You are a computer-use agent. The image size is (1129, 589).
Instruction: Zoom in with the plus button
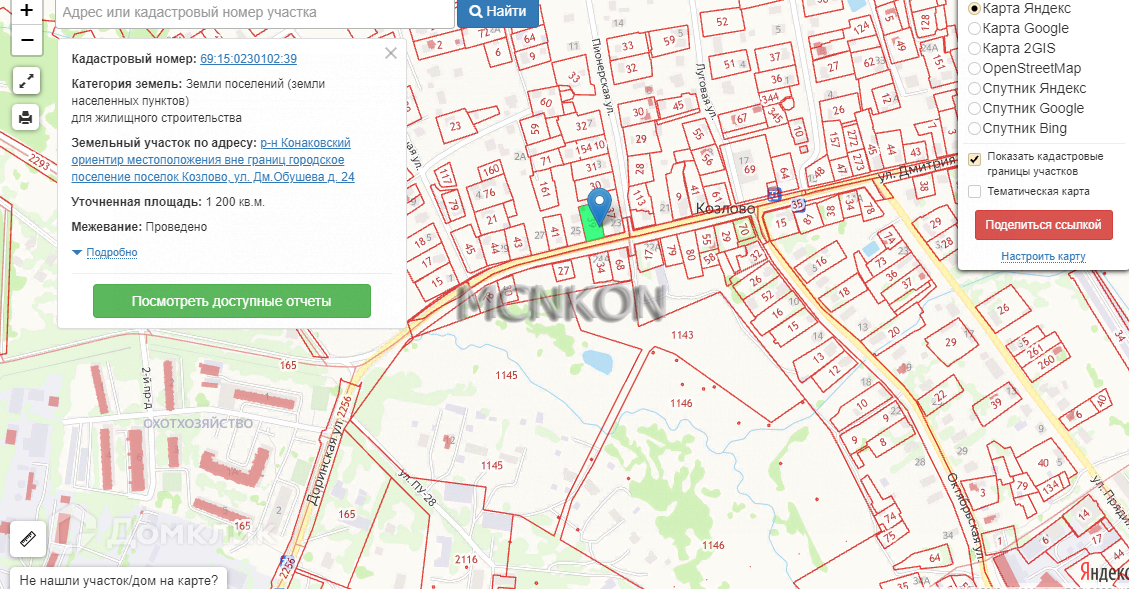(x=27, y=12)
